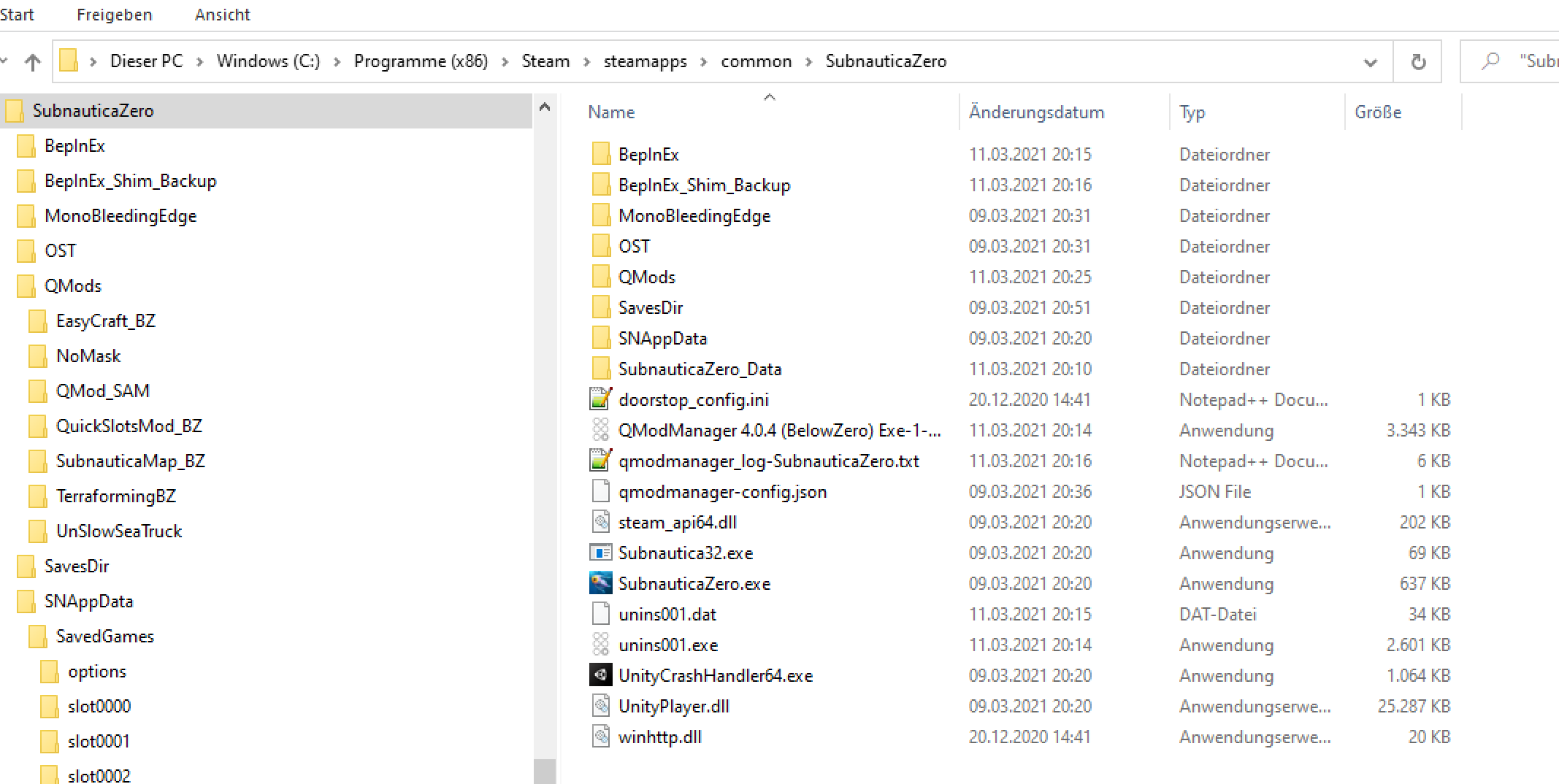The width and height of the screenshot is (1559, 784).
Task: Launch QModManager 4.0.4 via its icon
Action: (x=600, y=430)
